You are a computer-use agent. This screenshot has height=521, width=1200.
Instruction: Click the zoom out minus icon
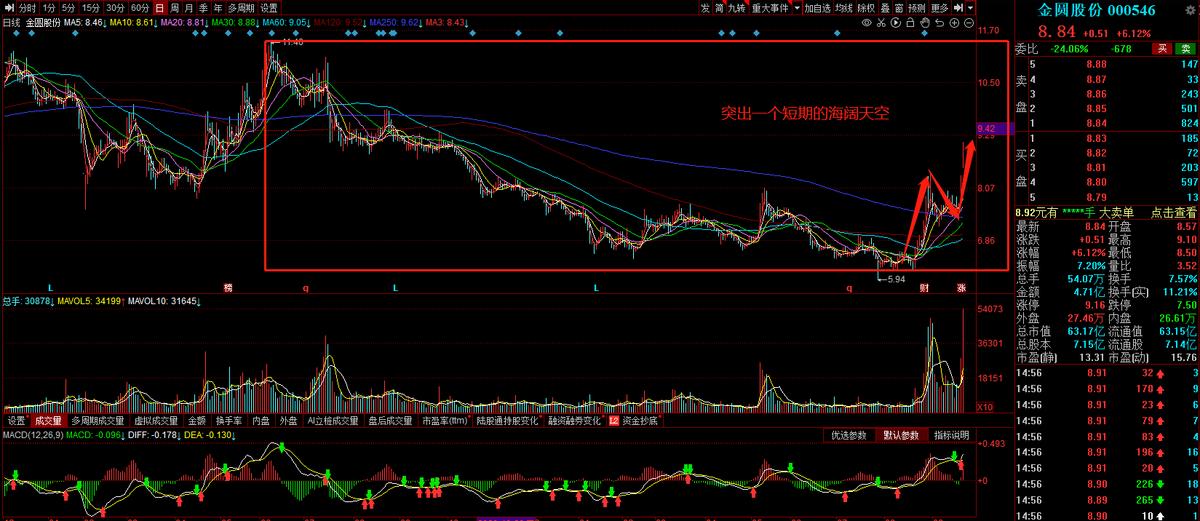click(x=968, y=23)
